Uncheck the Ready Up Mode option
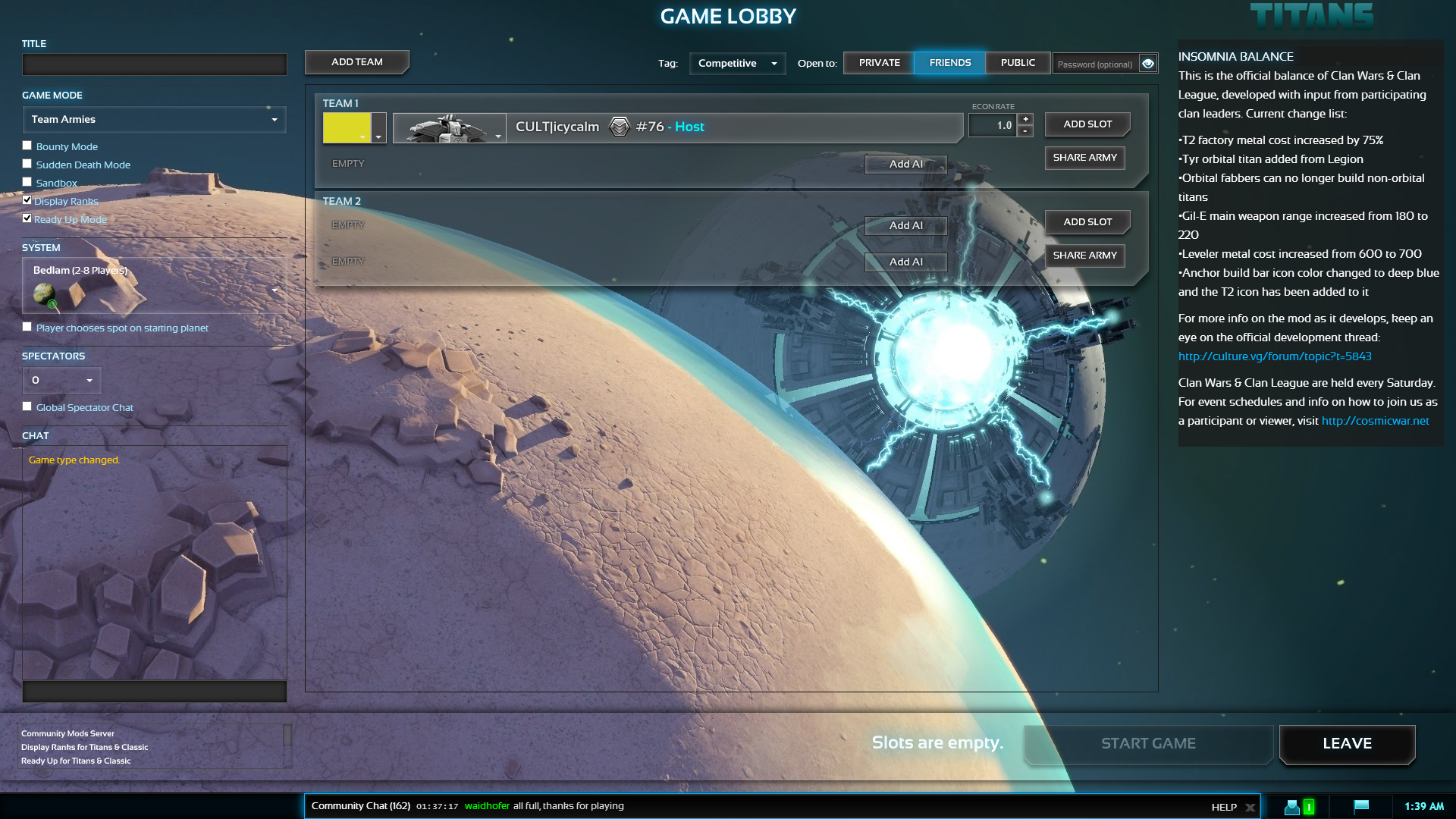The height and width of the screenshot is (819, 1456). [x=27, y=218]
